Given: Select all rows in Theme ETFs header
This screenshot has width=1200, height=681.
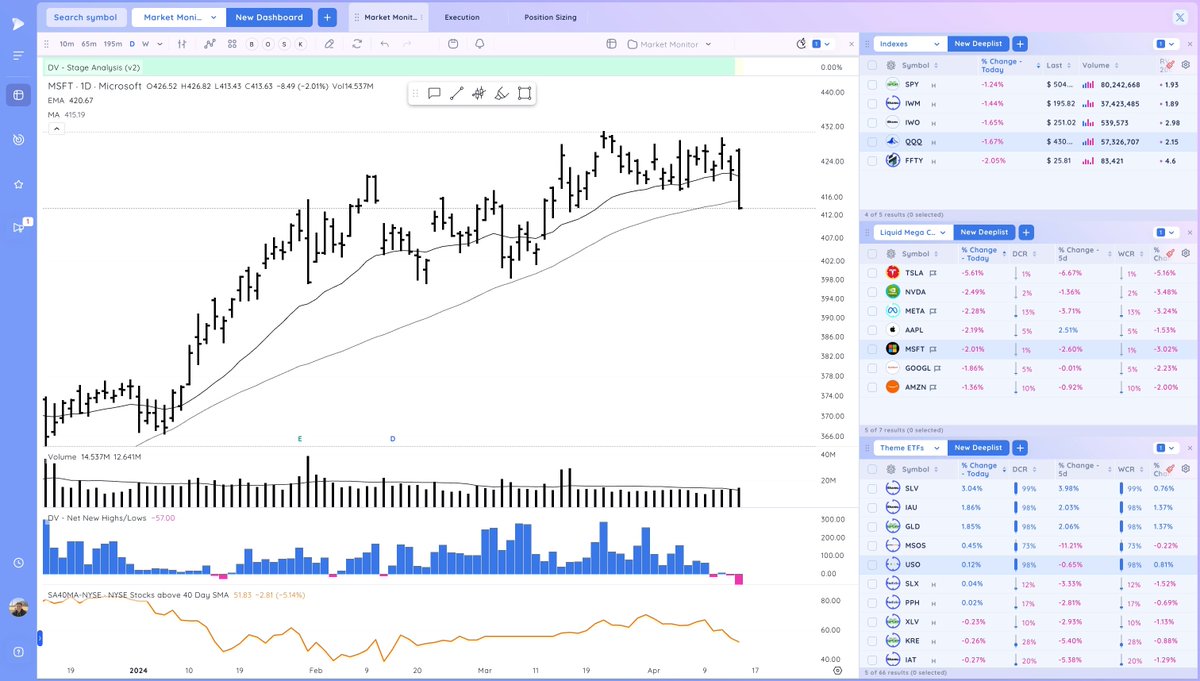Looking at the screenshot, I should [x=872, y=468].
